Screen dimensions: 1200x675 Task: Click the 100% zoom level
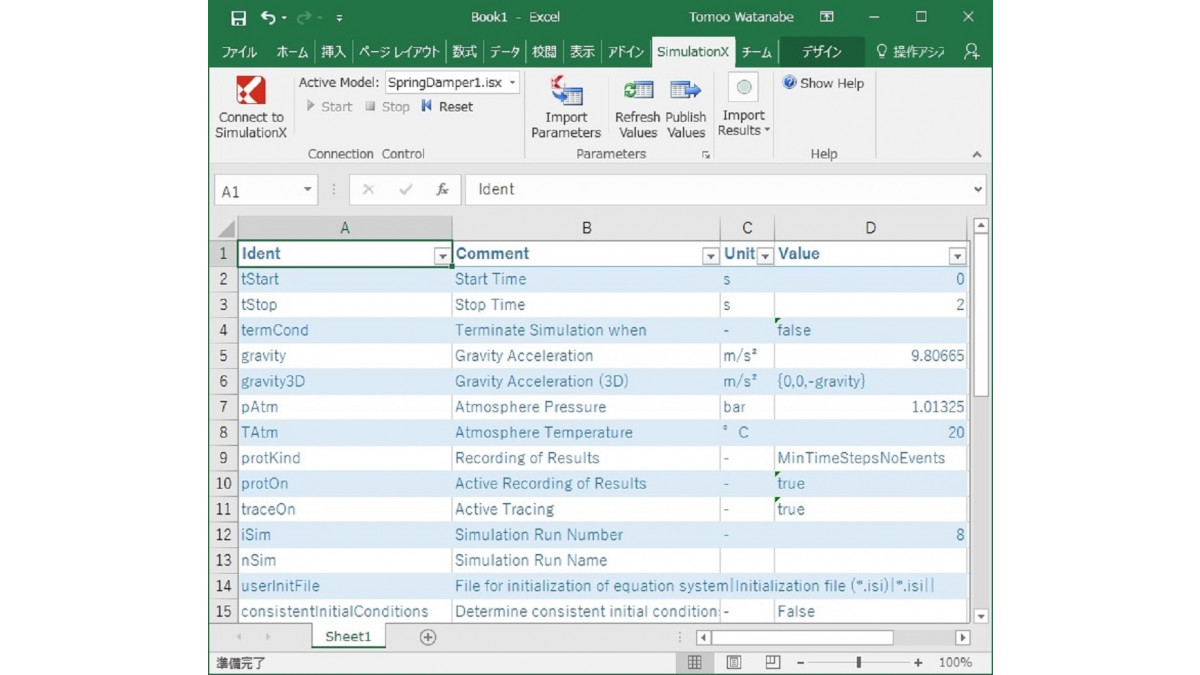[x=955, y=663]
